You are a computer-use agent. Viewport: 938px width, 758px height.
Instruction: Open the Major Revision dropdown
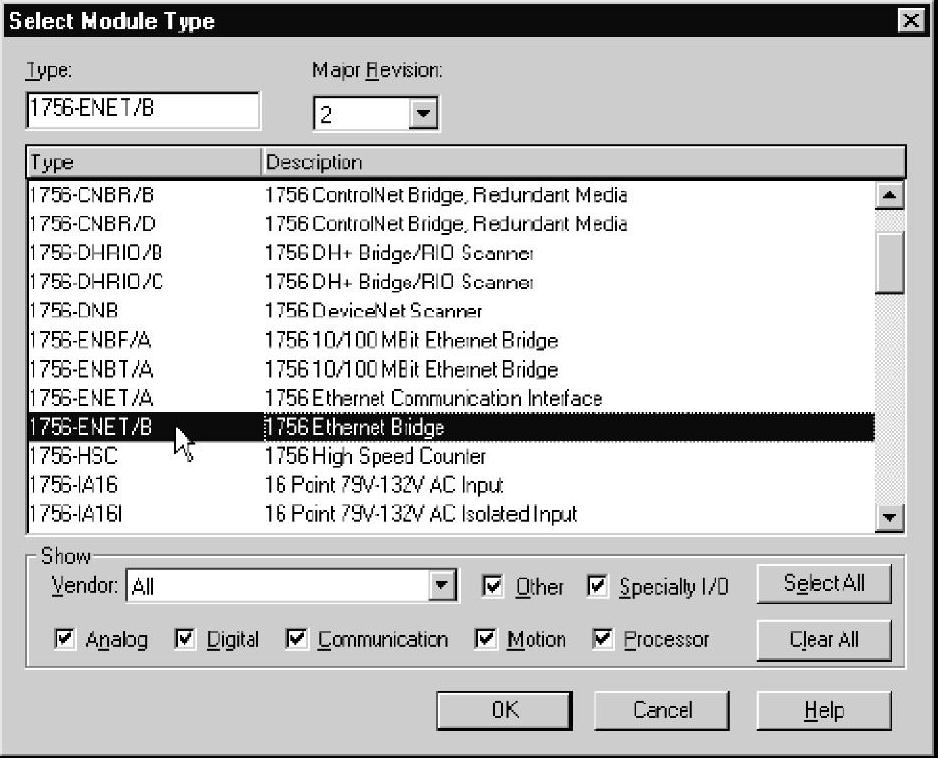423,113
